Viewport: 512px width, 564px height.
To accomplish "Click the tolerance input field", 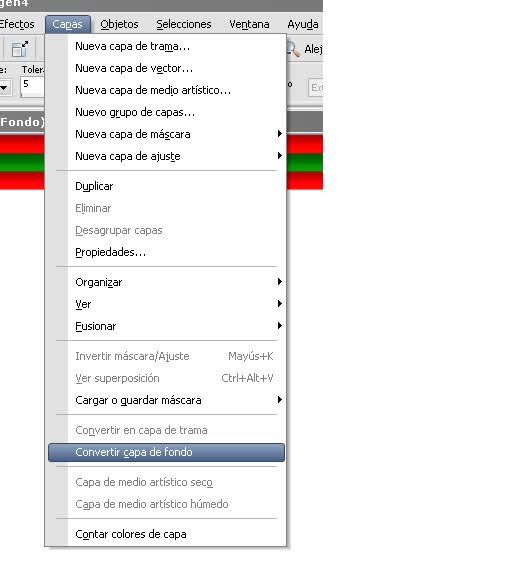I will [32, 86].
